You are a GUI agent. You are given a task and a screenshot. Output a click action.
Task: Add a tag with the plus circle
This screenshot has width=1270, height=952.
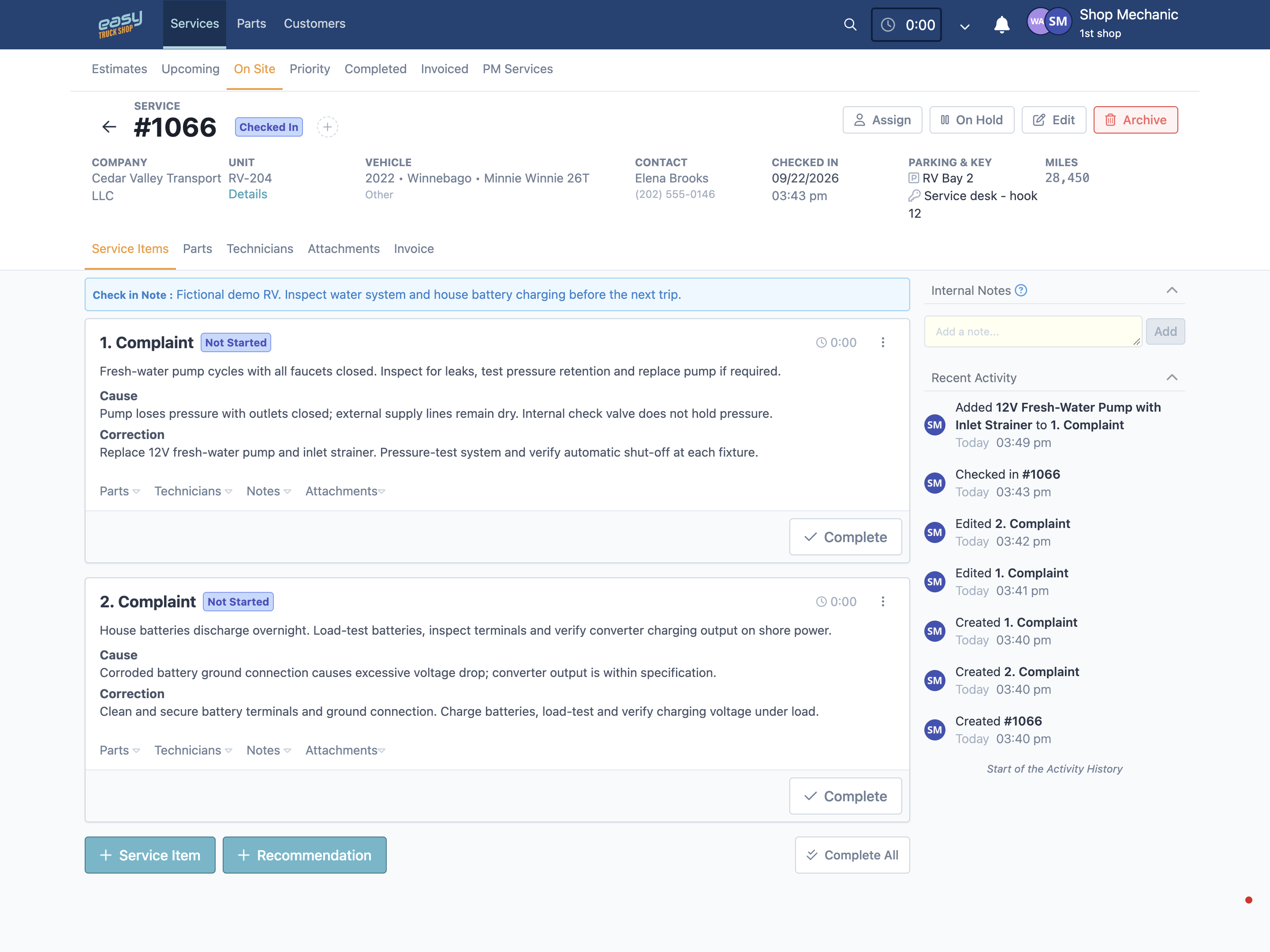pos(327,127)
